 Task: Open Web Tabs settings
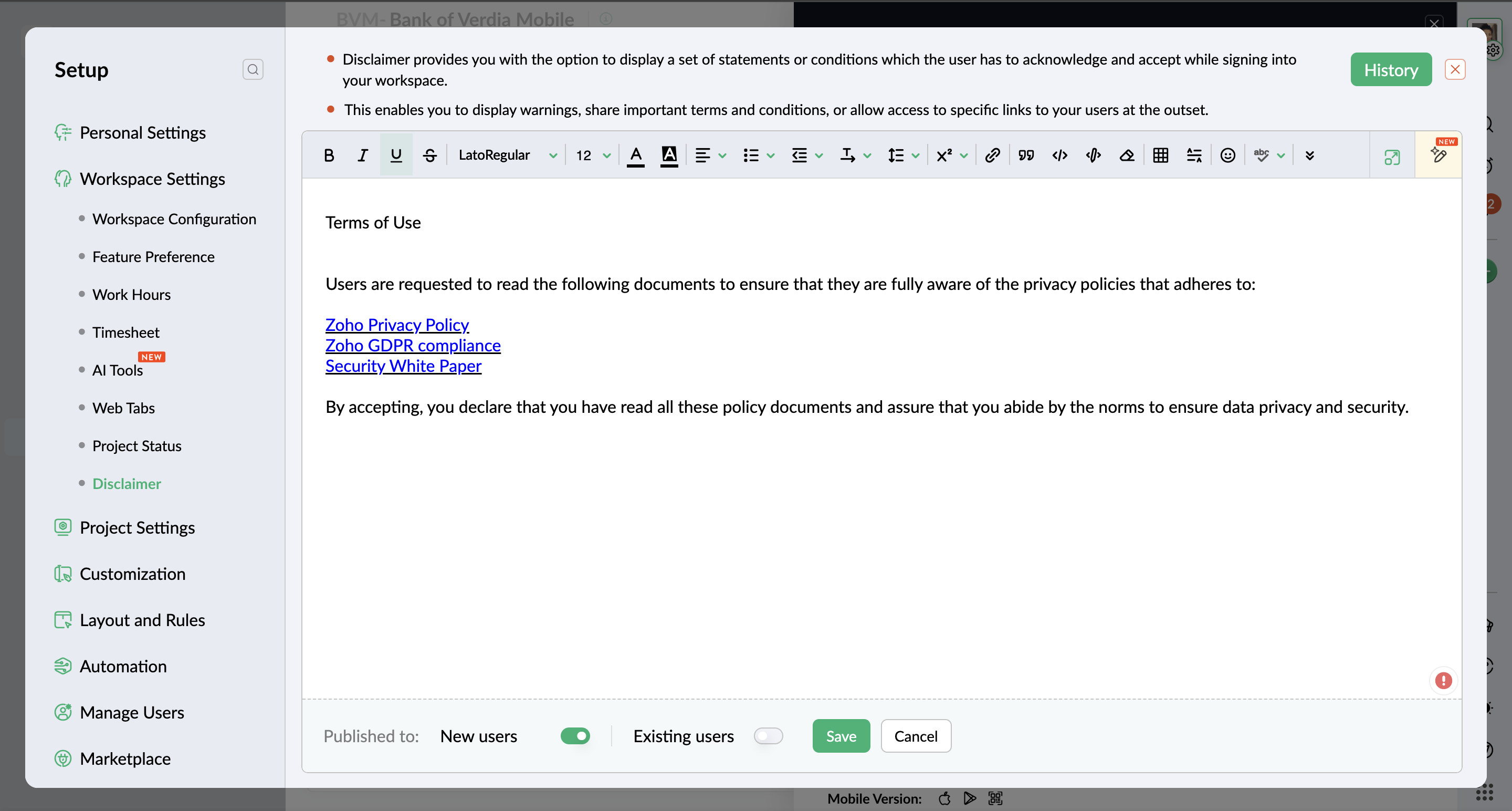[123, 408]
